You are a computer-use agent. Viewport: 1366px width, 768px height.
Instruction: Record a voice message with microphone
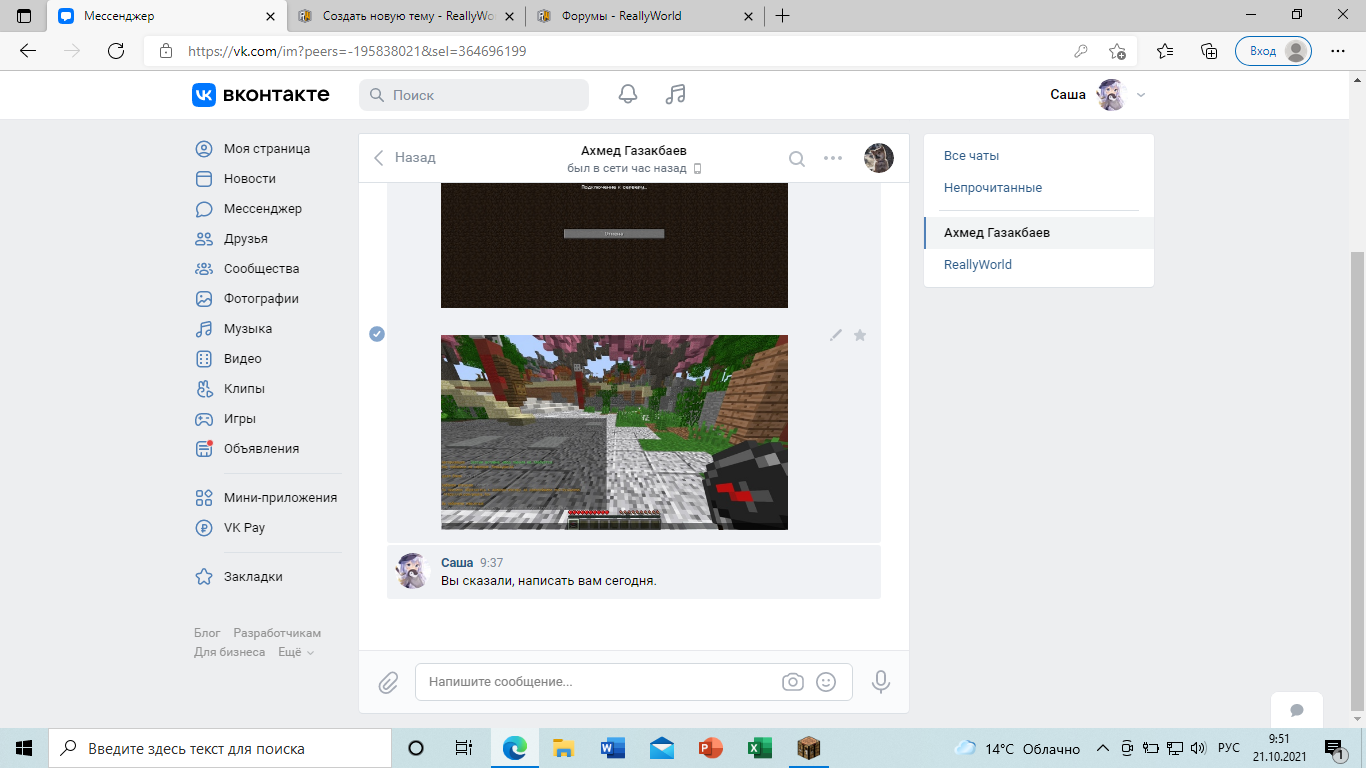(881, 682)
